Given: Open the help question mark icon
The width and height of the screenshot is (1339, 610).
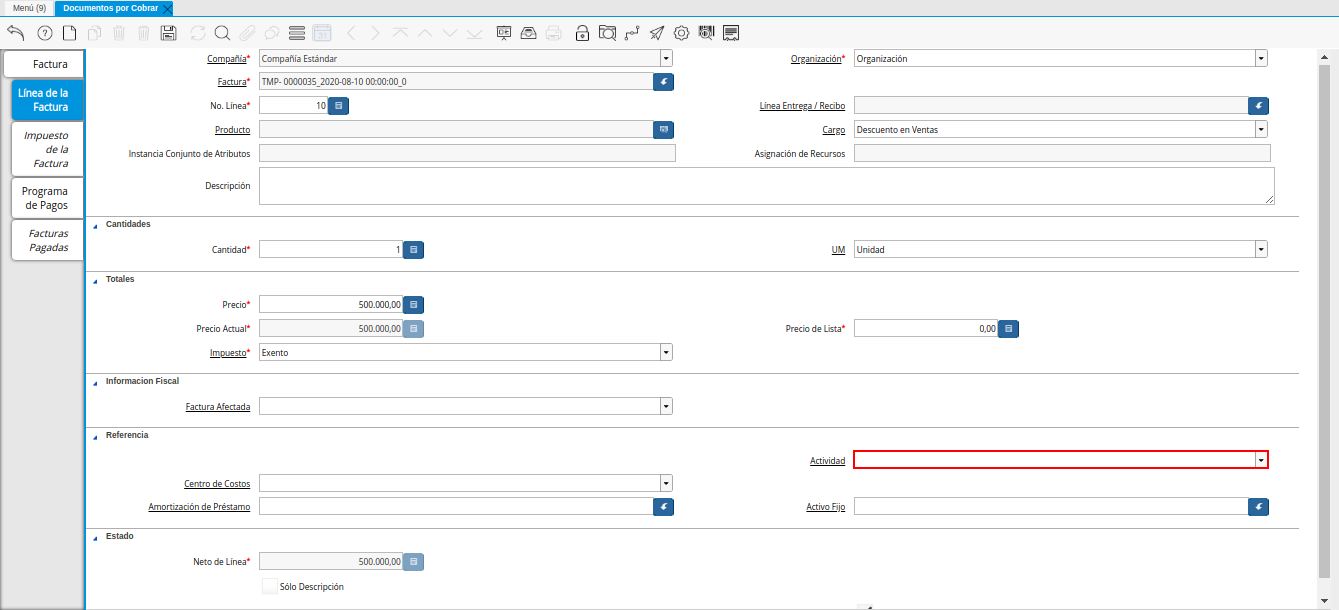Looking at the screenshot, I should click(x=44, y=32).
